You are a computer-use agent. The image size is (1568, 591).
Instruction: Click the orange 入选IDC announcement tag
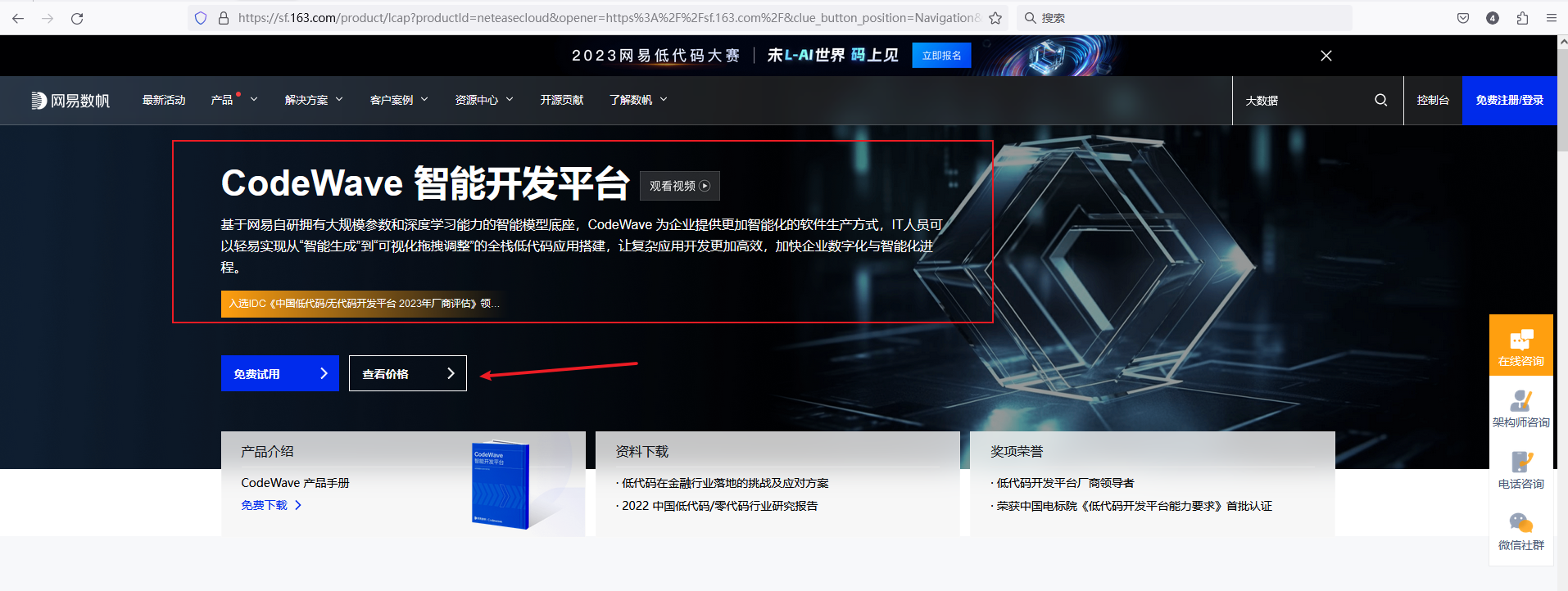364,304
